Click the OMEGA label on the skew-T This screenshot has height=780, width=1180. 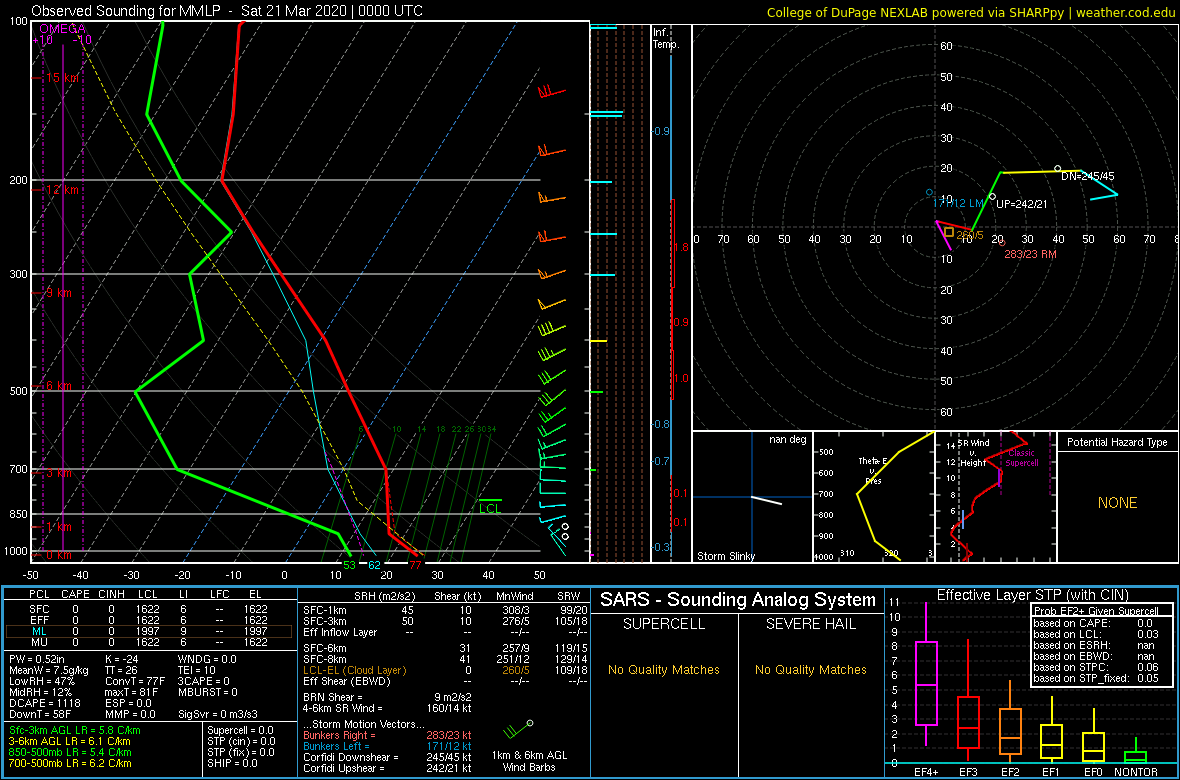pyautogui.click(x=62, y=28)
